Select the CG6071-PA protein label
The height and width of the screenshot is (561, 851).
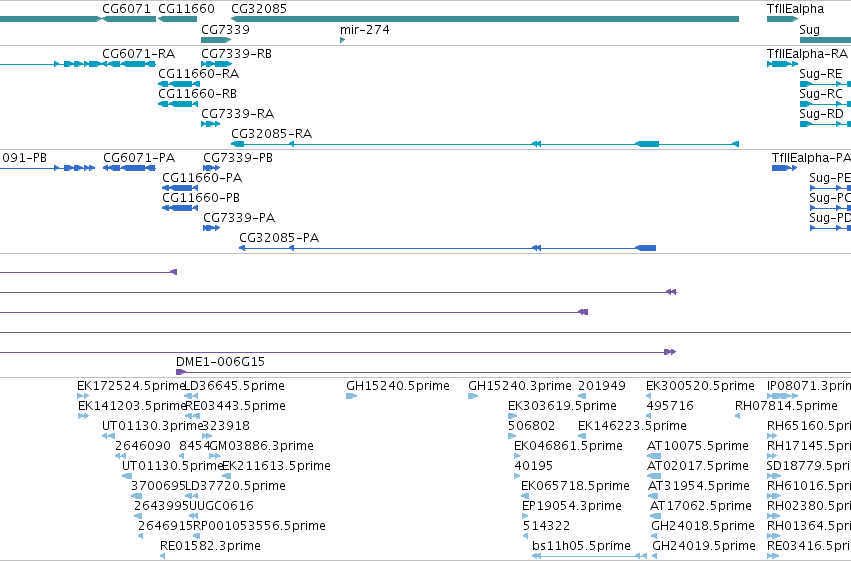pos(139,158)
